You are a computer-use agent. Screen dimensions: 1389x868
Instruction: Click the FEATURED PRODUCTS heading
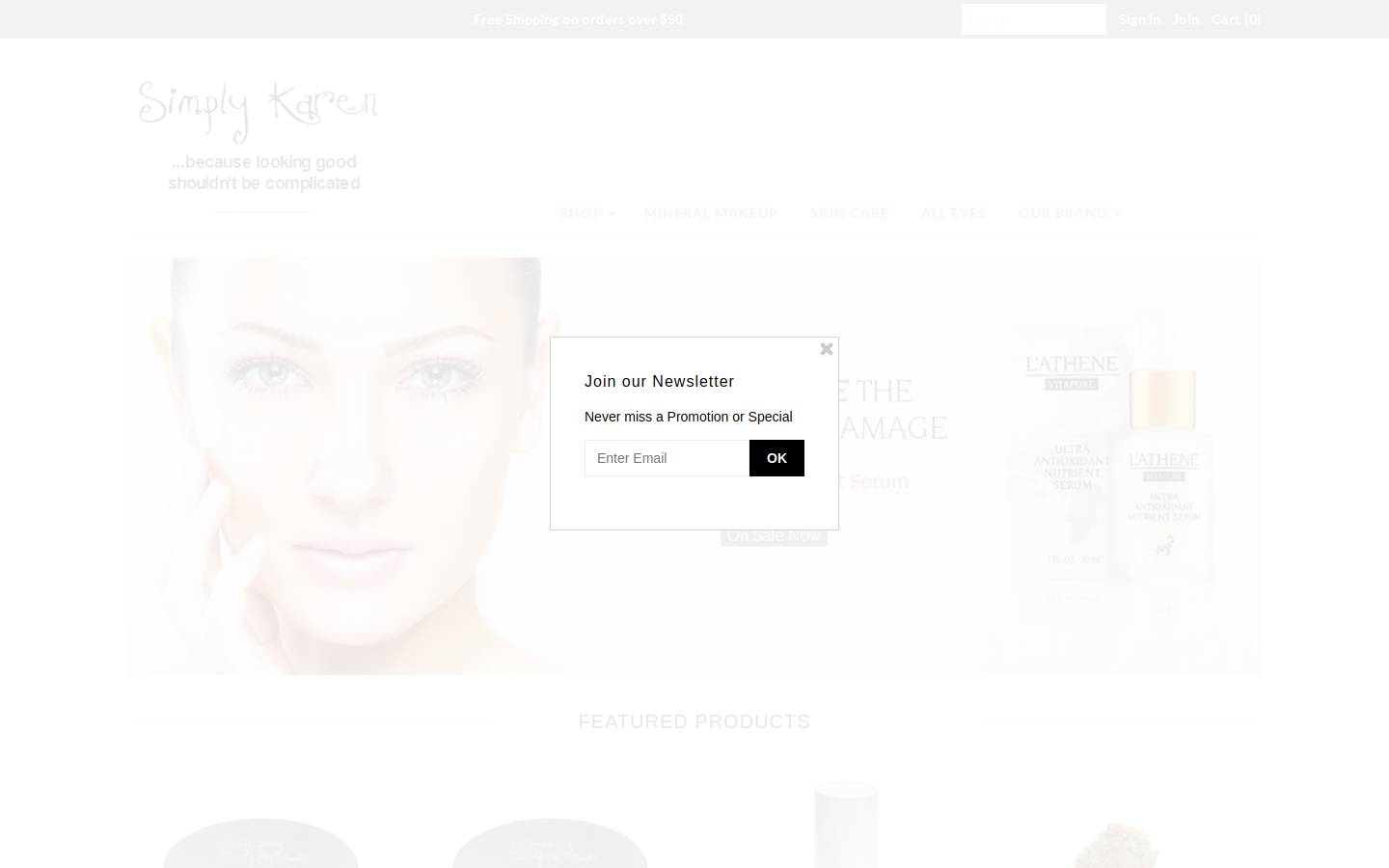click(694, 721)
